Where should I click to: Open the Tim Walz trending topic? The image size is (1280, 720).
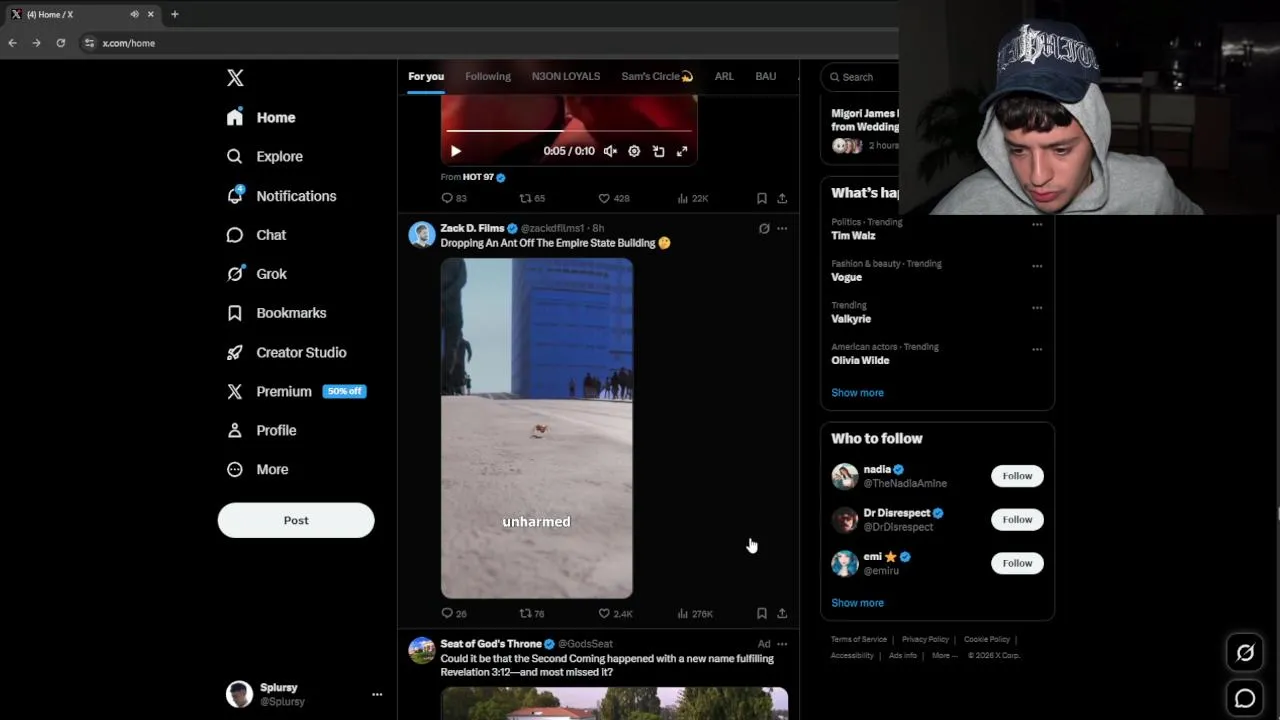pyautogui.click(x=853, y=236)
